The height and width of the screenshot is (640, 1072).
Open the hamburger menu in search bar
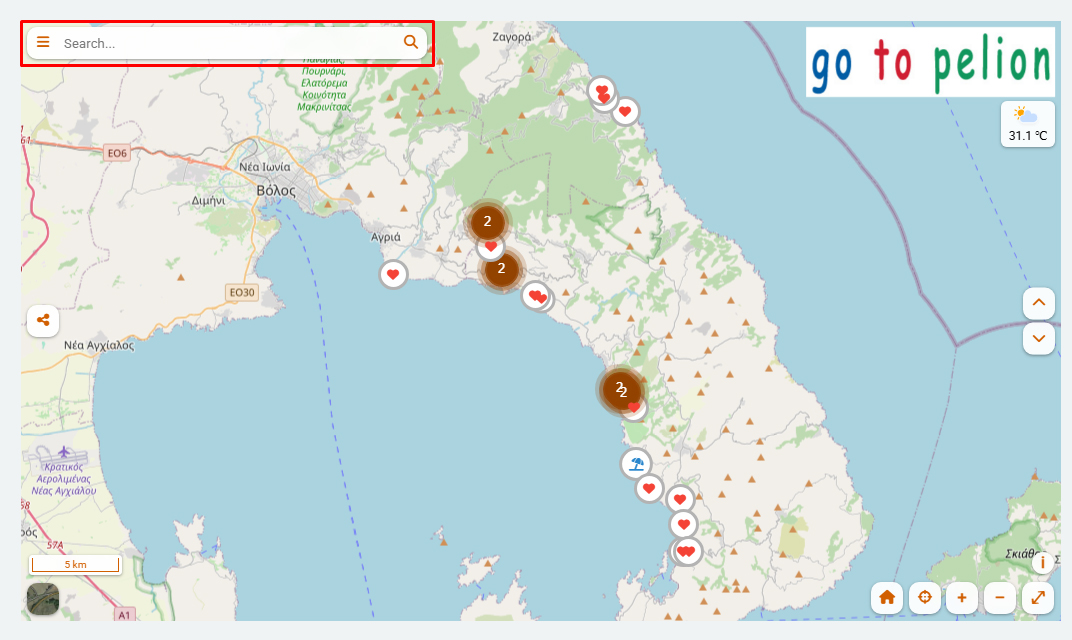click(x=43, y=42)
